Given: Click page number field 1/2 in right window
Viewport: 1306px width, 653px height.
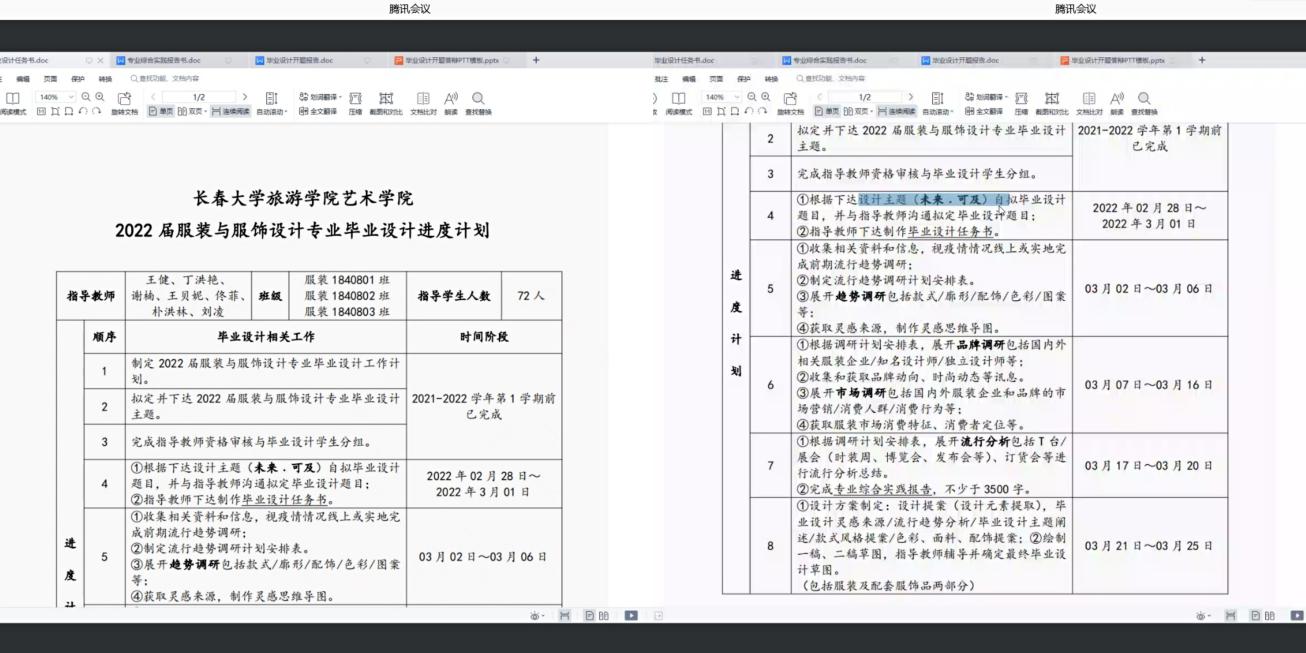Looking at the screenshot, I should pyautogui.click(x=866, y=97).
